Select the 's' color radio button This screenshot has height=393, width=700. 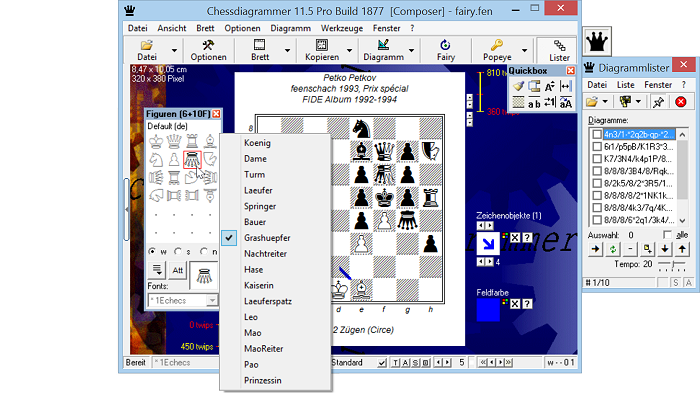[x=178, y=252]
